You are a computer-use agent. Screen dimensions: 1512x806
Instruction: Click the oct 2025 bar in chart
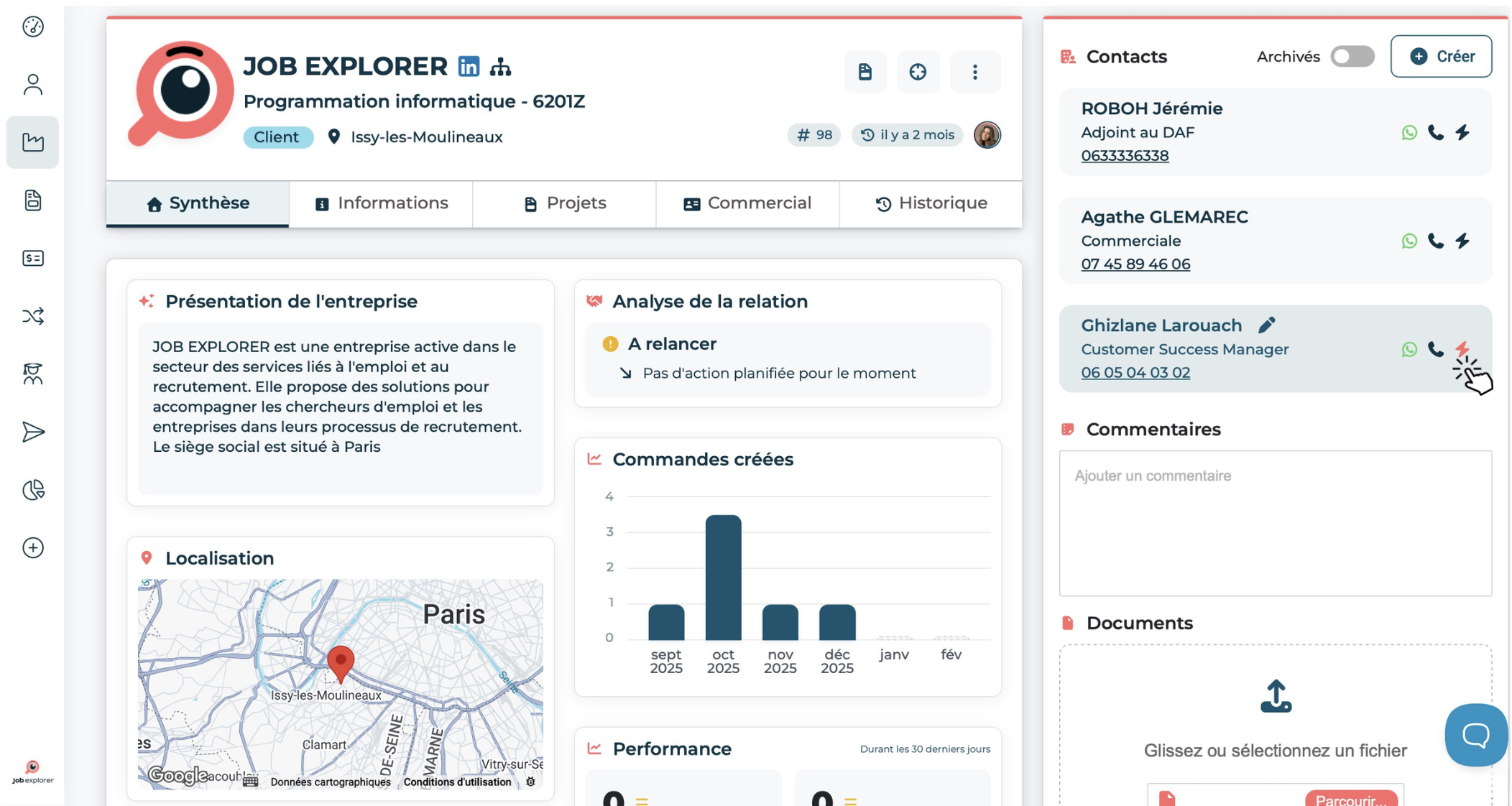click(723, 577)
